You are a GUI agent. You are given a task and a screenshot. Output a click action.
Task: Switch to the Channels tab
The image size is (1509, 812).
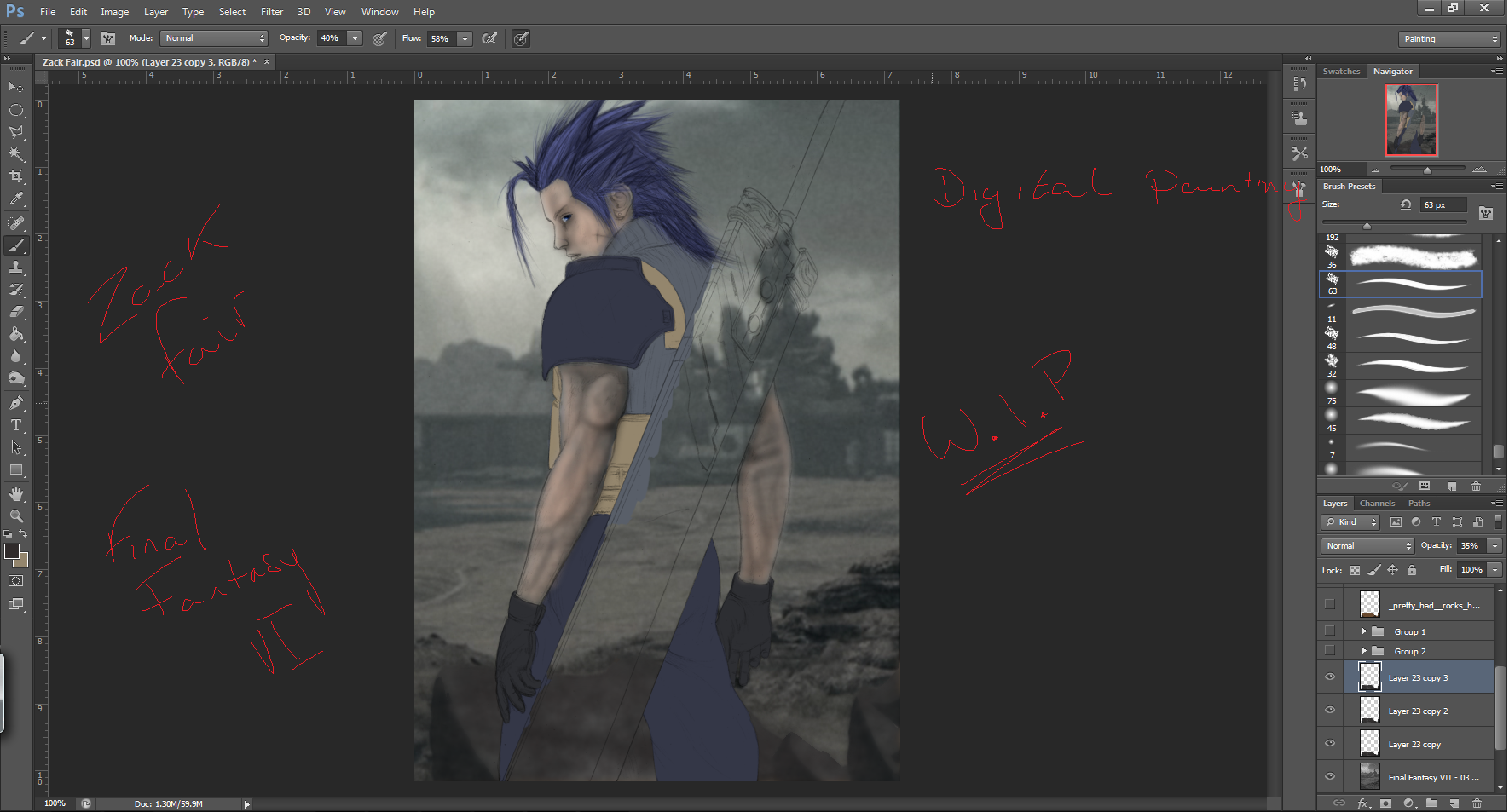click(x=1378, y=503)
